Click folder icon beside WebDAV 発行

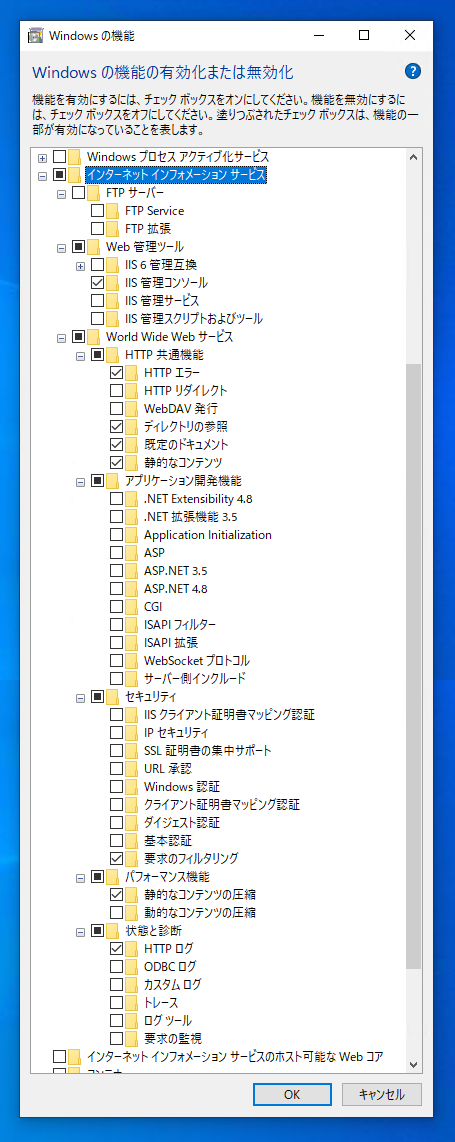[131, 409]
